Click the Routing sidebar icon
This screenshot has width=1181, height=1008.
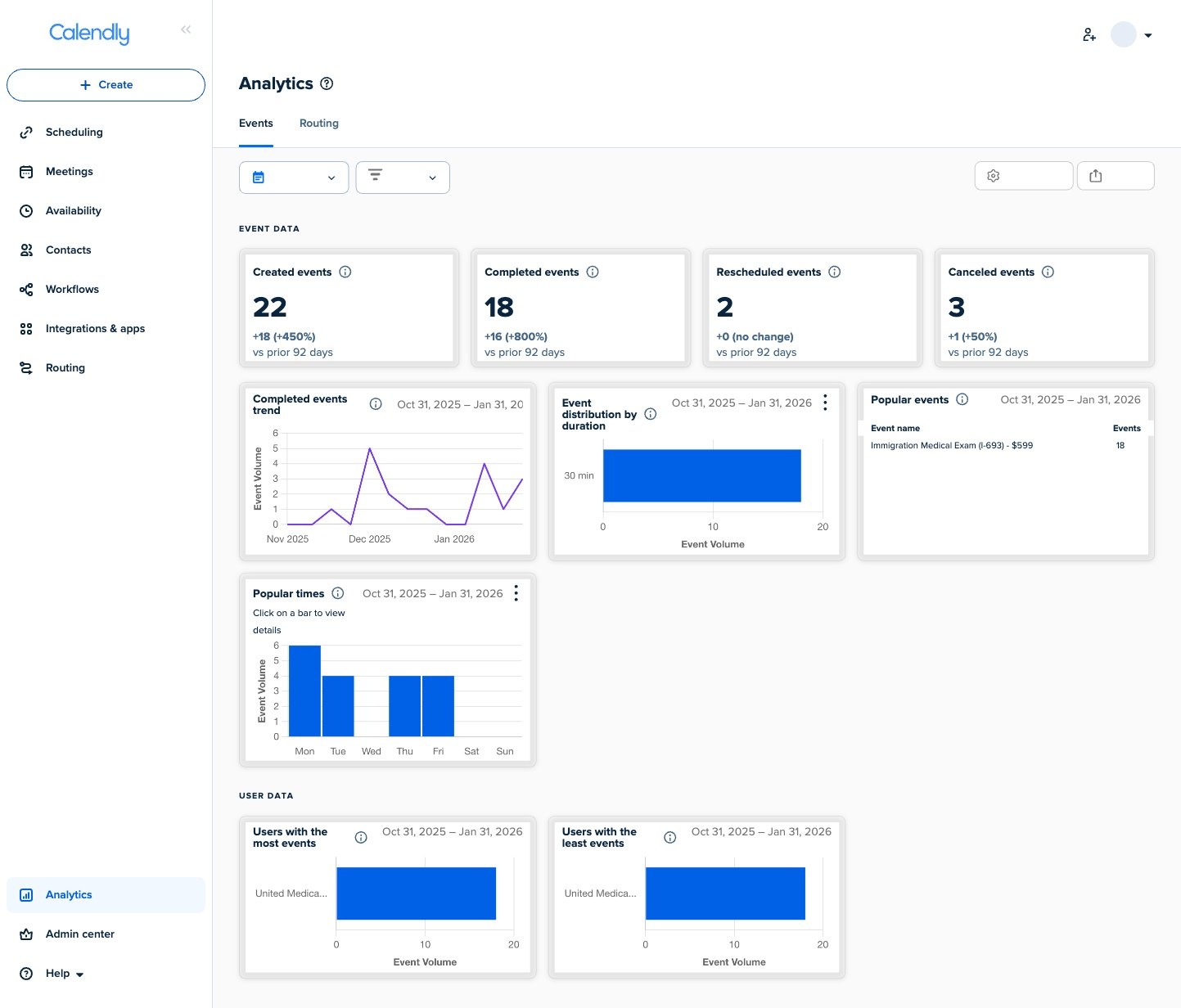pos(25,367)
